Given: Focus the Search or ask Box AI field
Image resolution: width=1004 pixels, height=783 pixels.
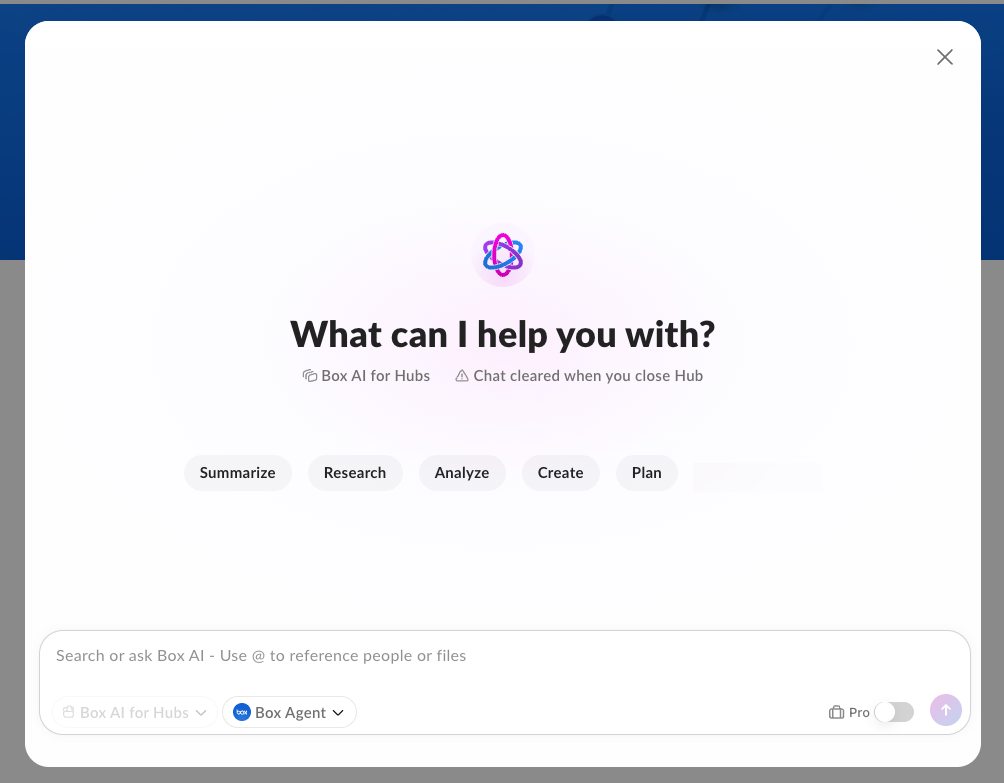Looking at the screenshot, I should [x=500, y=656].
